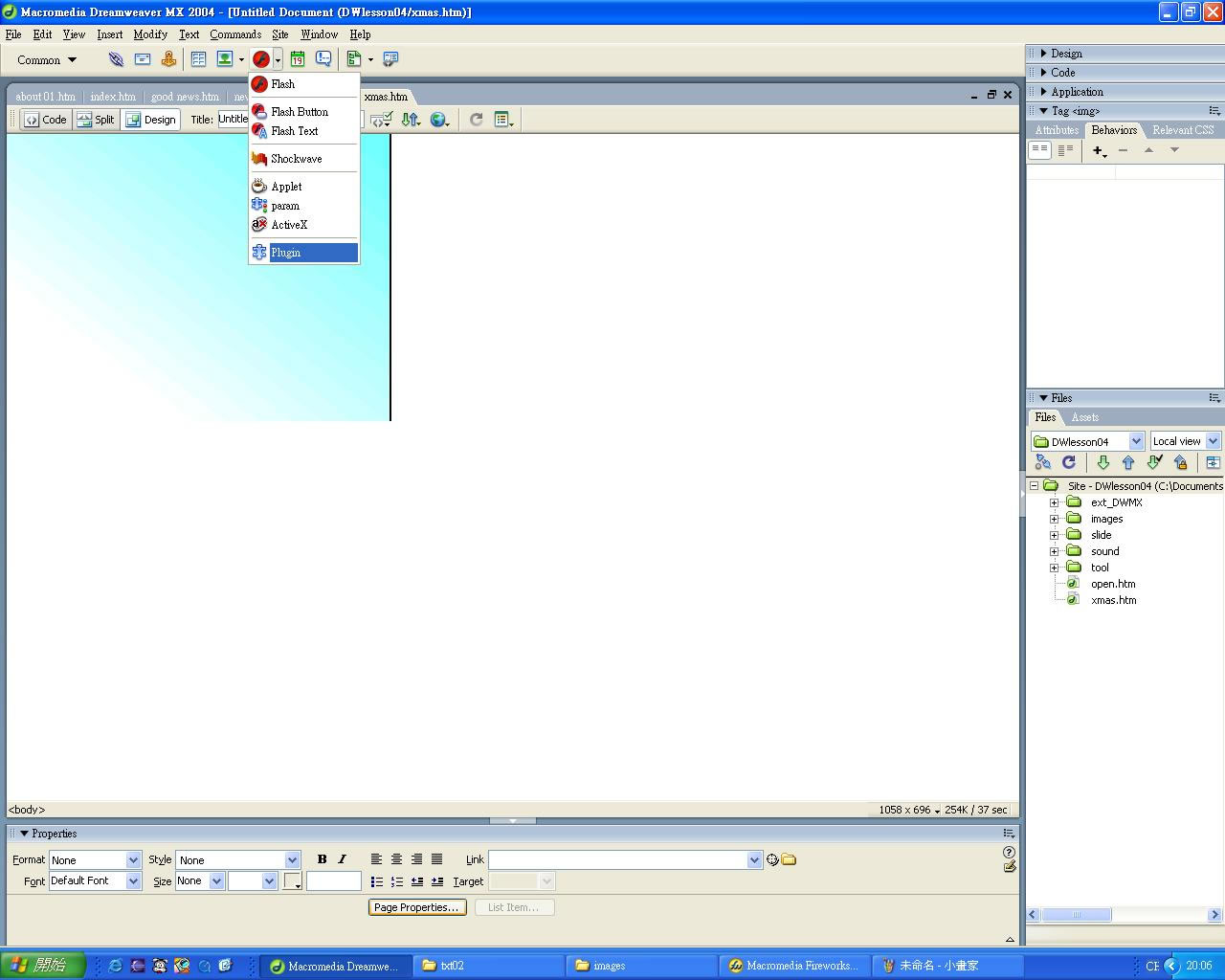Expand or collapse the Files panel view
The image size is (1225, 980).
1213,462
